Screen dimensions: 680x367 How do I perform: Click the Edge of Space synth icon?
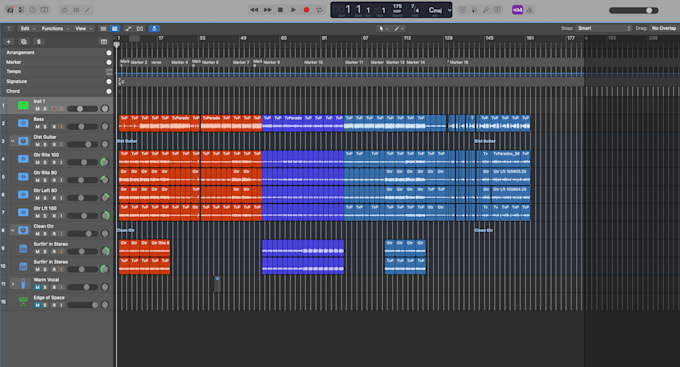click(x=23, y=301)
